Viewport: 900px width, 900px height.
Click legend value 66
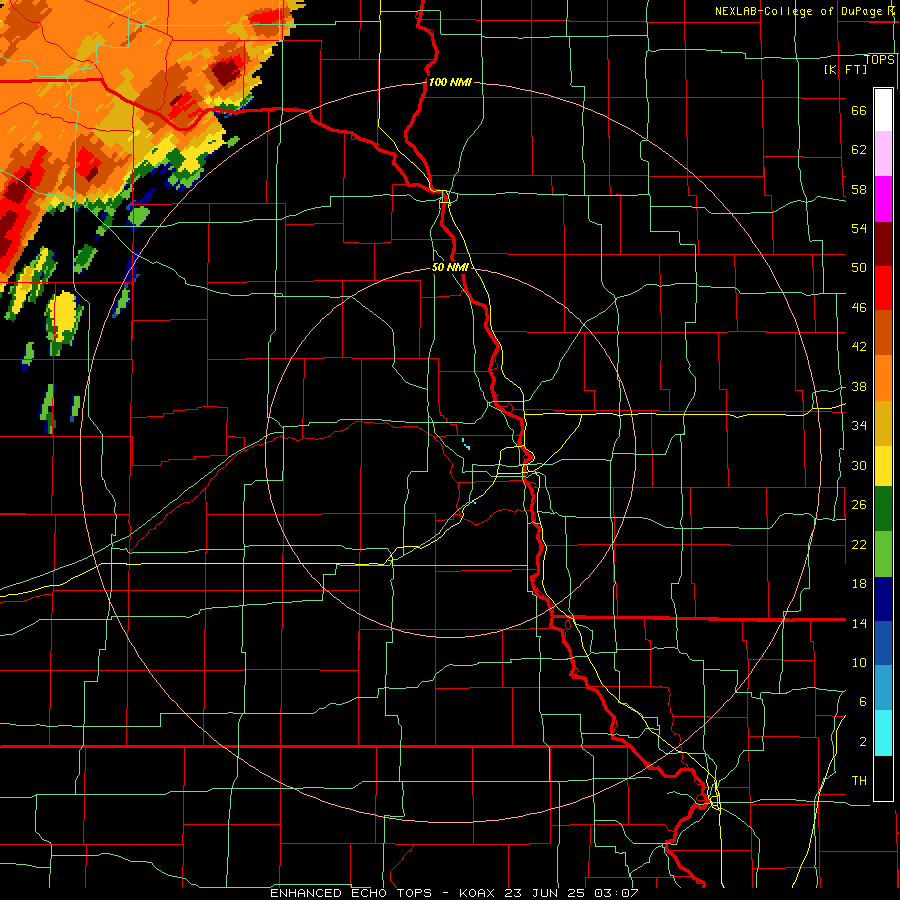pyautogui.click(x=859, y=111)
